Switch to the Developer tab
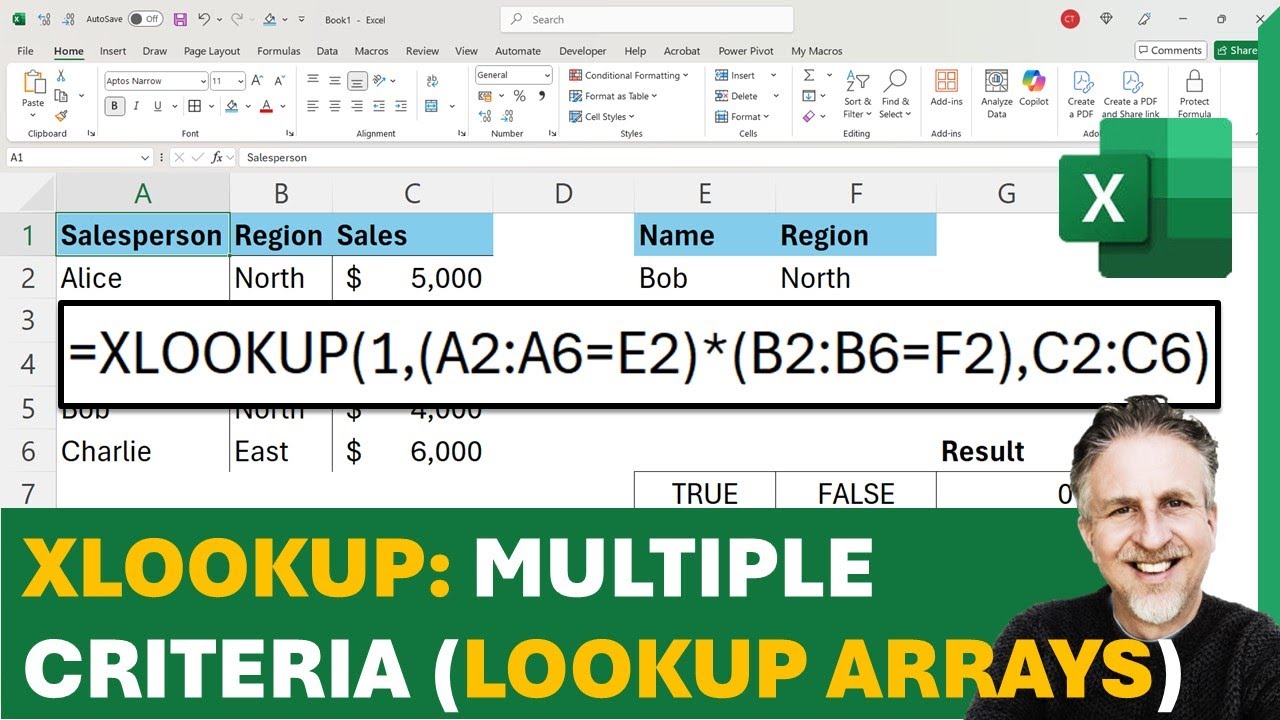The image size is (1280, 720). [583, 51]
